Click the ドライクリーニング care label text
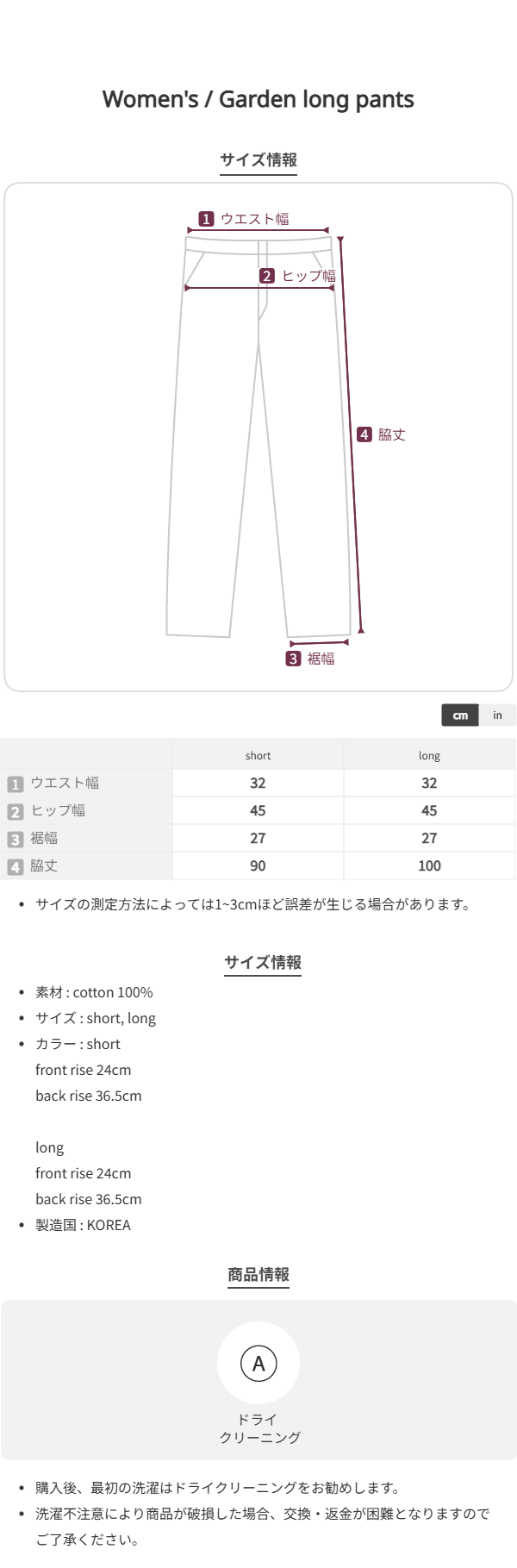517x1568 pixels. (258, 1428)
